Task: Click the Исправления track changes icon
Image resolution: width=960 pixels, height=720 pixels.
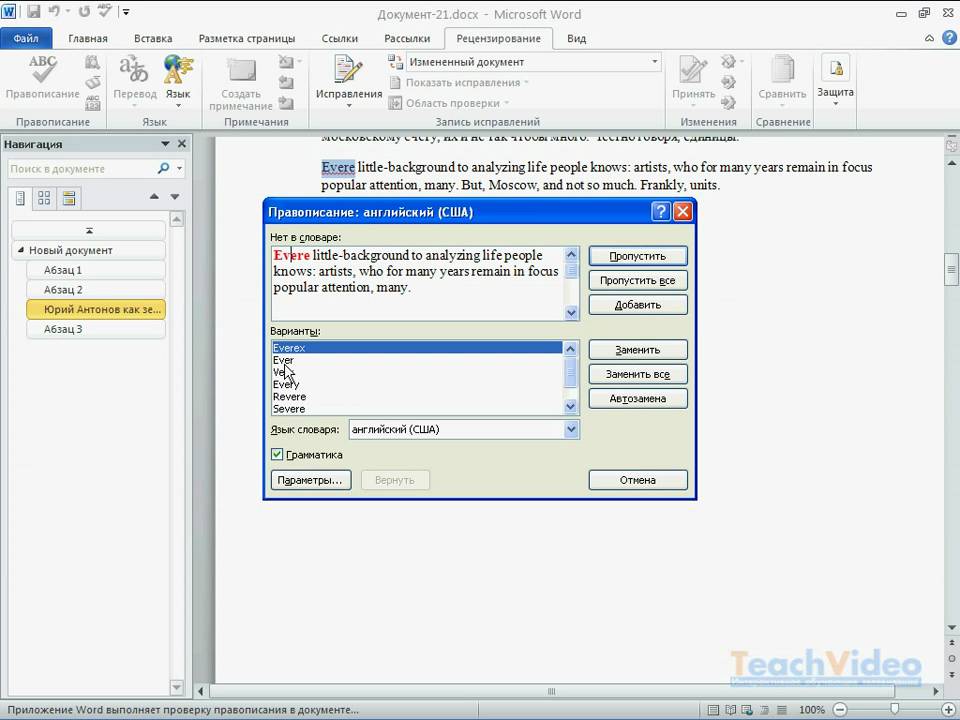Action: [x=348, y=69]
